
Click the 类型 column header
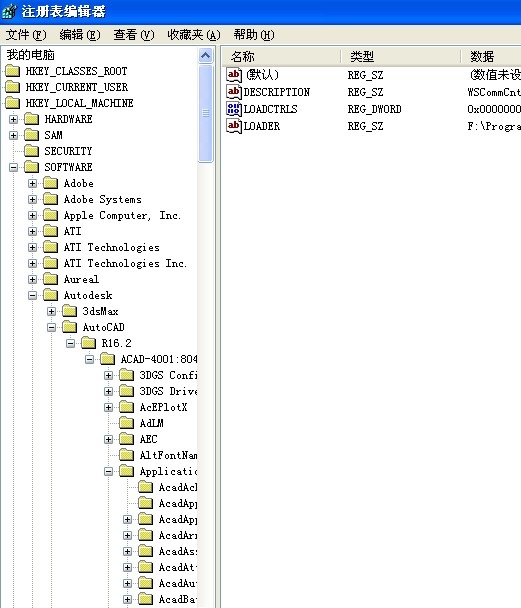point(401,57)
